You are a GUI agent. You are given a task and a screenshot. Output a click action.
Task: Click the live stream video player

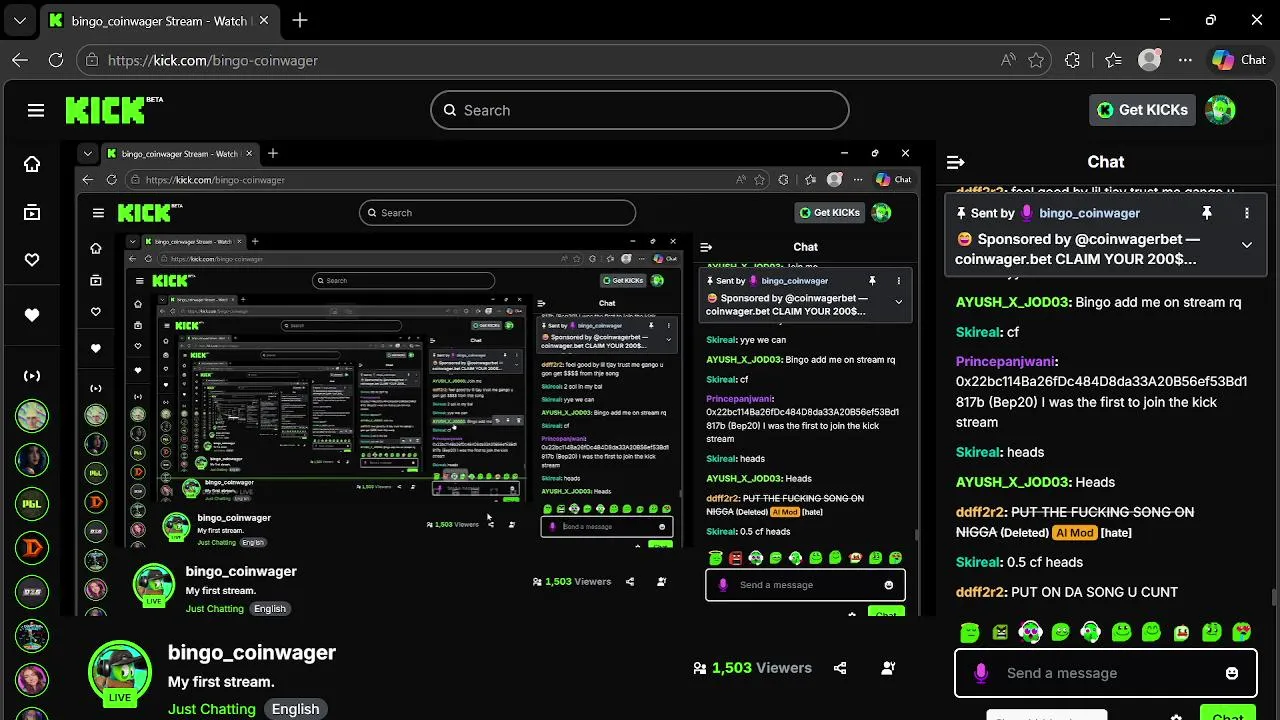(x=498, y=378)
